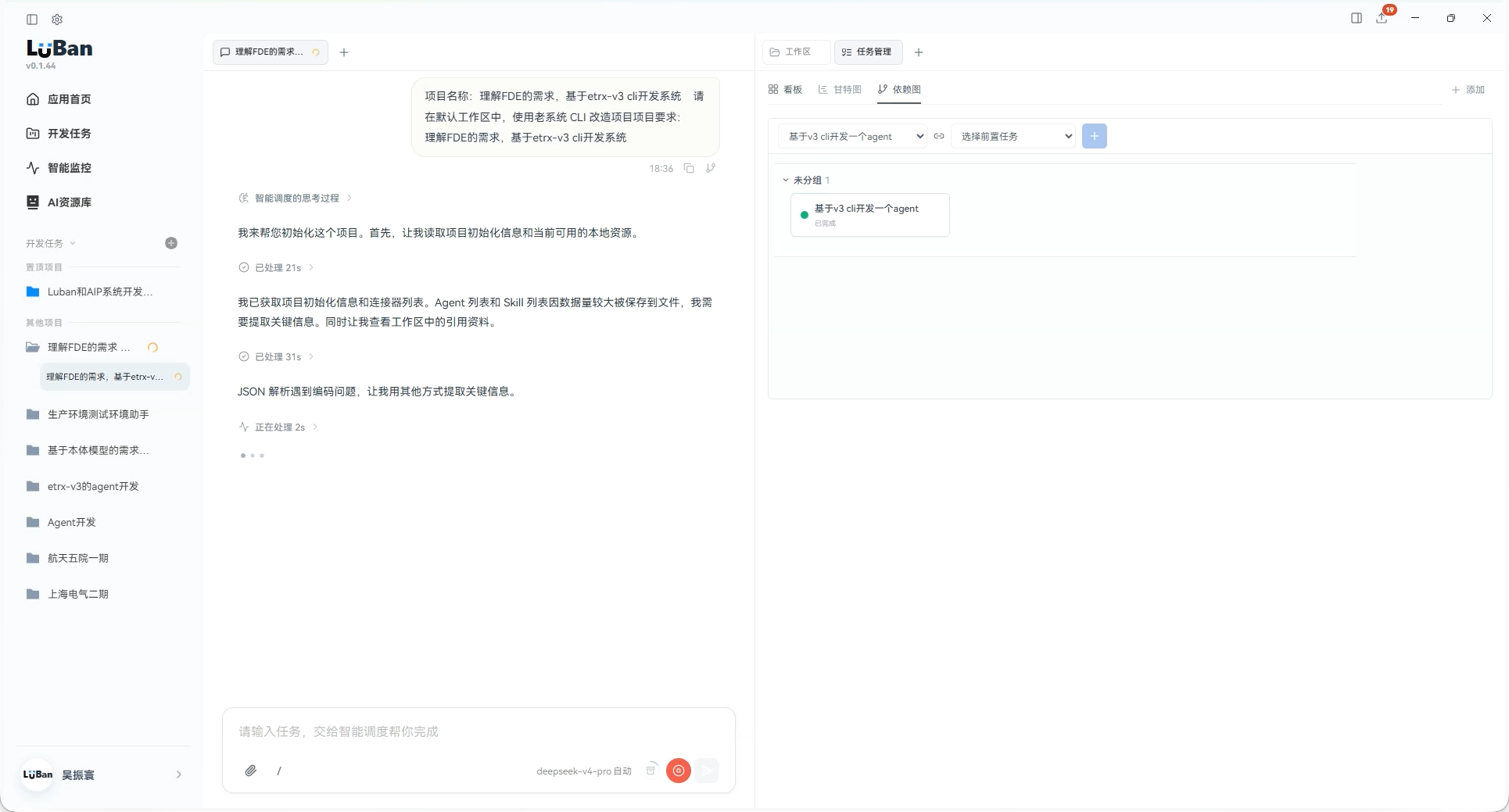This screenshot has width=1509, height=812.
Task: Add a new development task with plus icon
Action: [171, 243]
